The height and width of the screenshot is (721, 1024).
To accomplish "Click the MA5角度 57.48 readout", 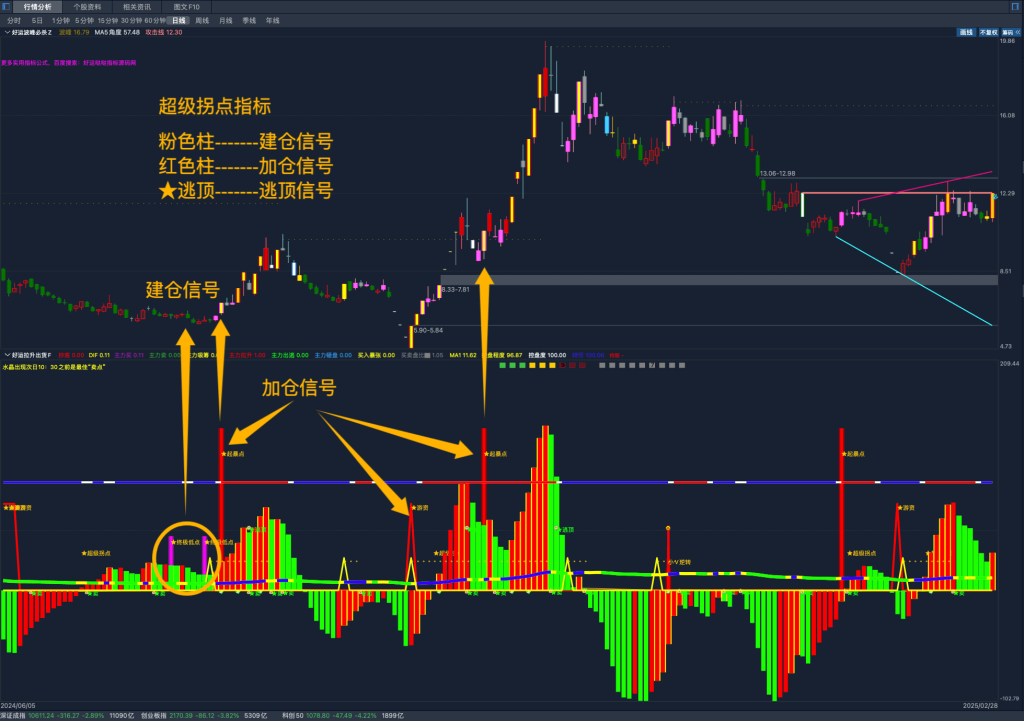I will coord(117,33).
